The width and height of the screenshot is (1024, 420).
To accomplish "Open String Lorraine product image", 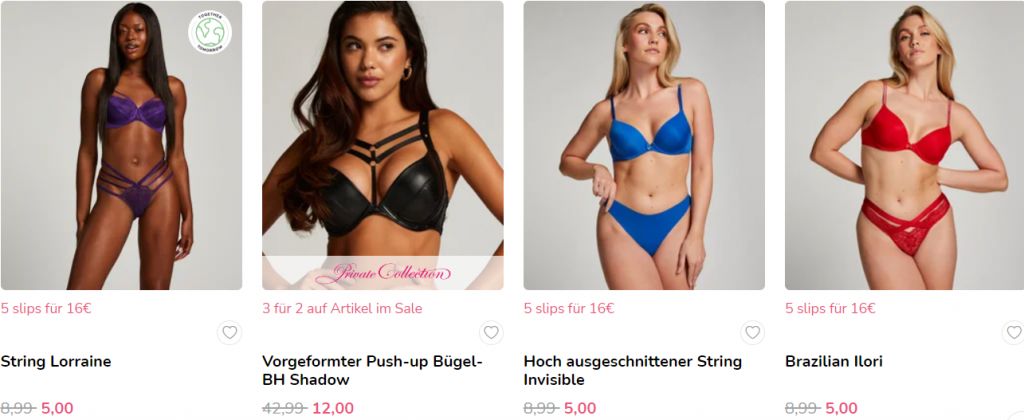I will click(121, 145).
